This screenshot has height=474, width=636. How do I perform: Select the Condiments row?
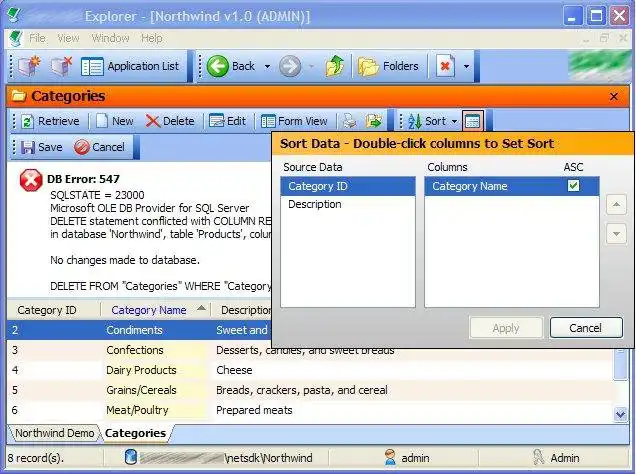coord(139,330)
